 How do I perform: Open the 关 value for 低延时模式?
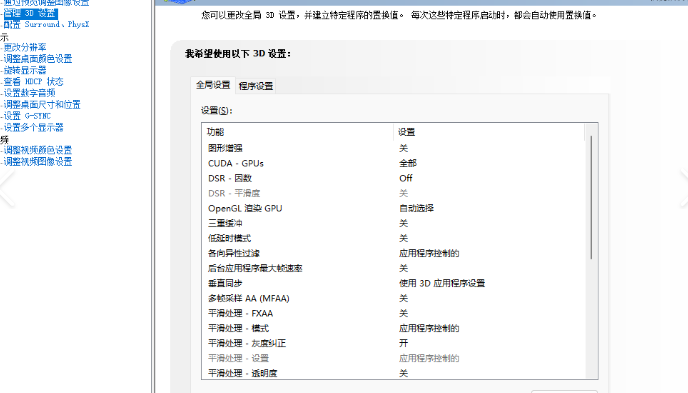(404, 238)
